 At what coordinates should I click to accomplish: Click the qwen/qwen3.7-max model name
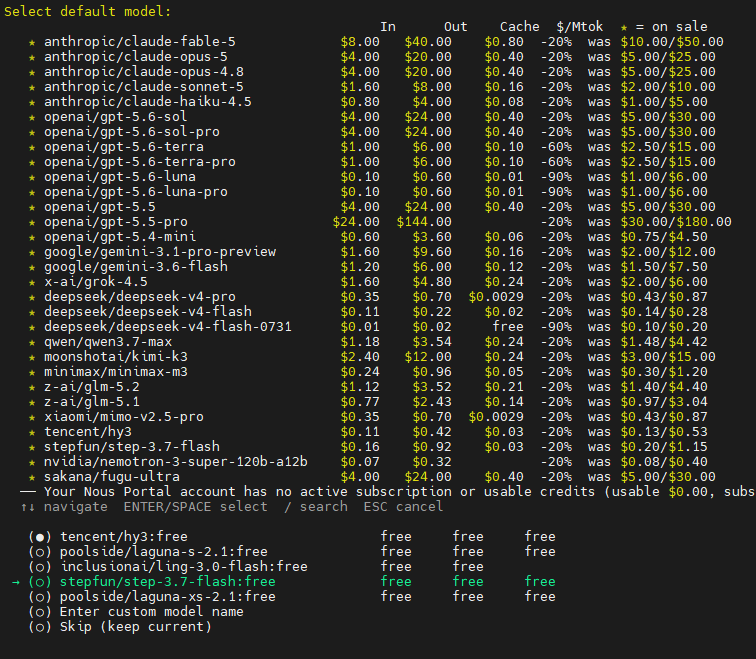108,342
